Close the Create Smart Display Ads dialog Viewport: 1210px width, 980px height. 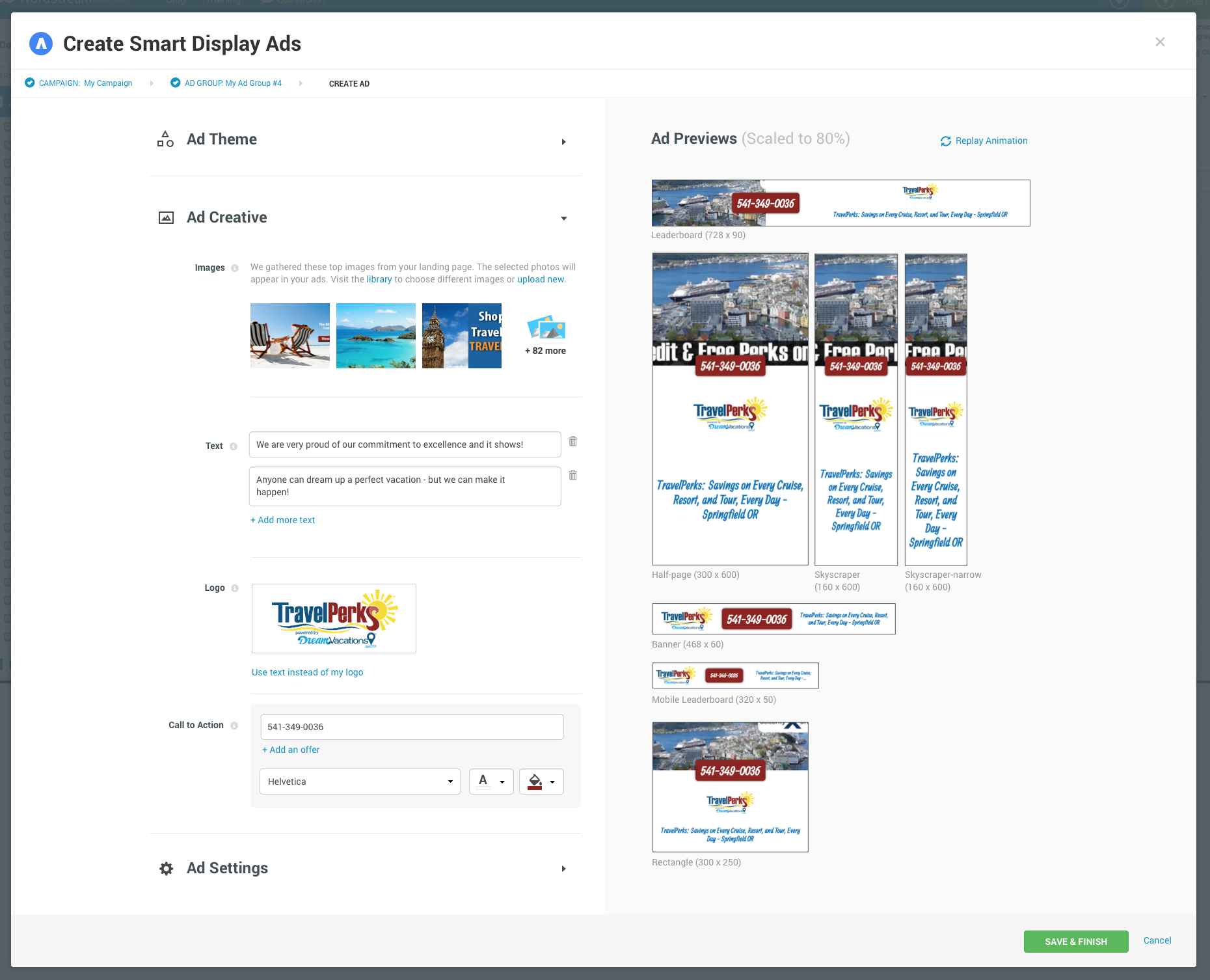pyautogui.click(x=1160, y=42)
